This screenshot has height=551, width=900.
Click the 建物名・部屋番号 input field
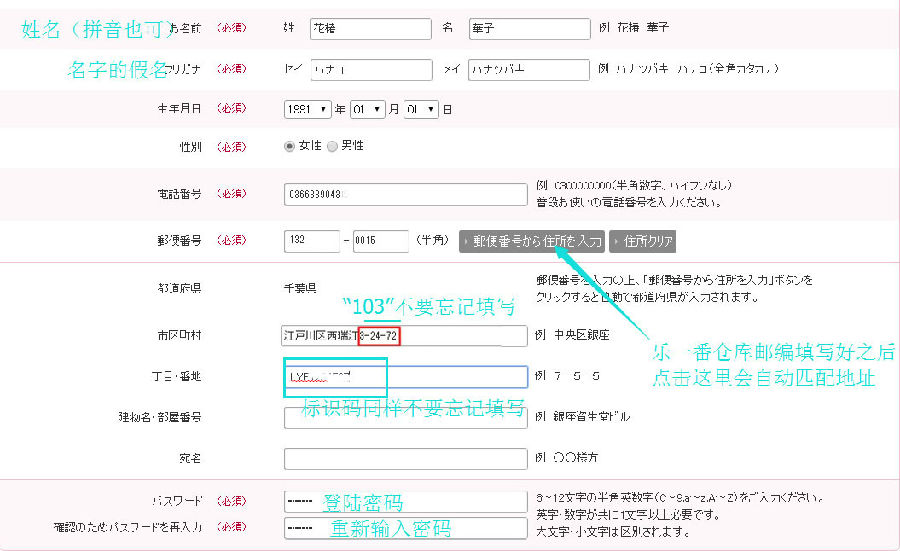405,416
